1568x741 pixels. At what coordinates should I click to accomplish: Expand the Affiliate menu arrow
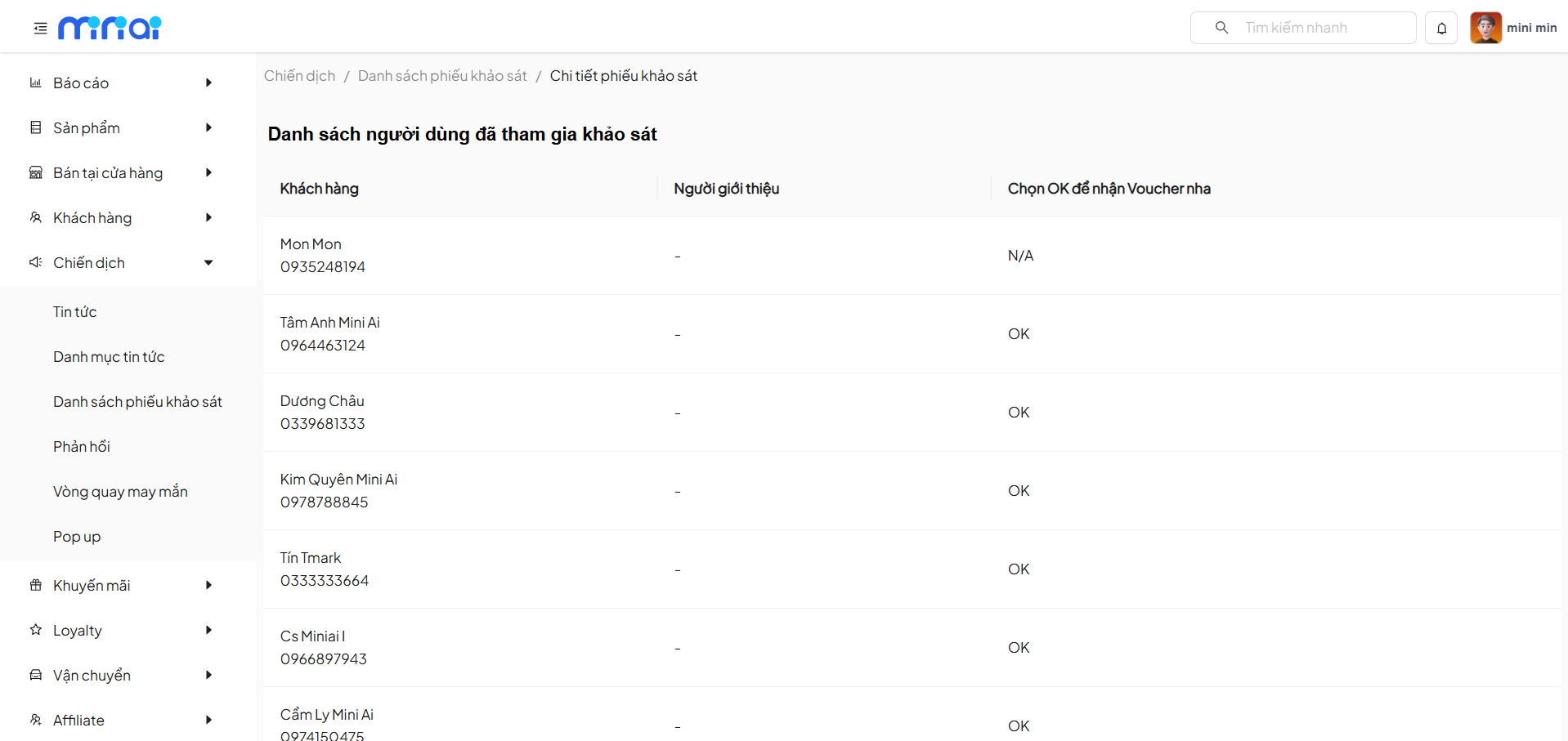pos(208,720)
